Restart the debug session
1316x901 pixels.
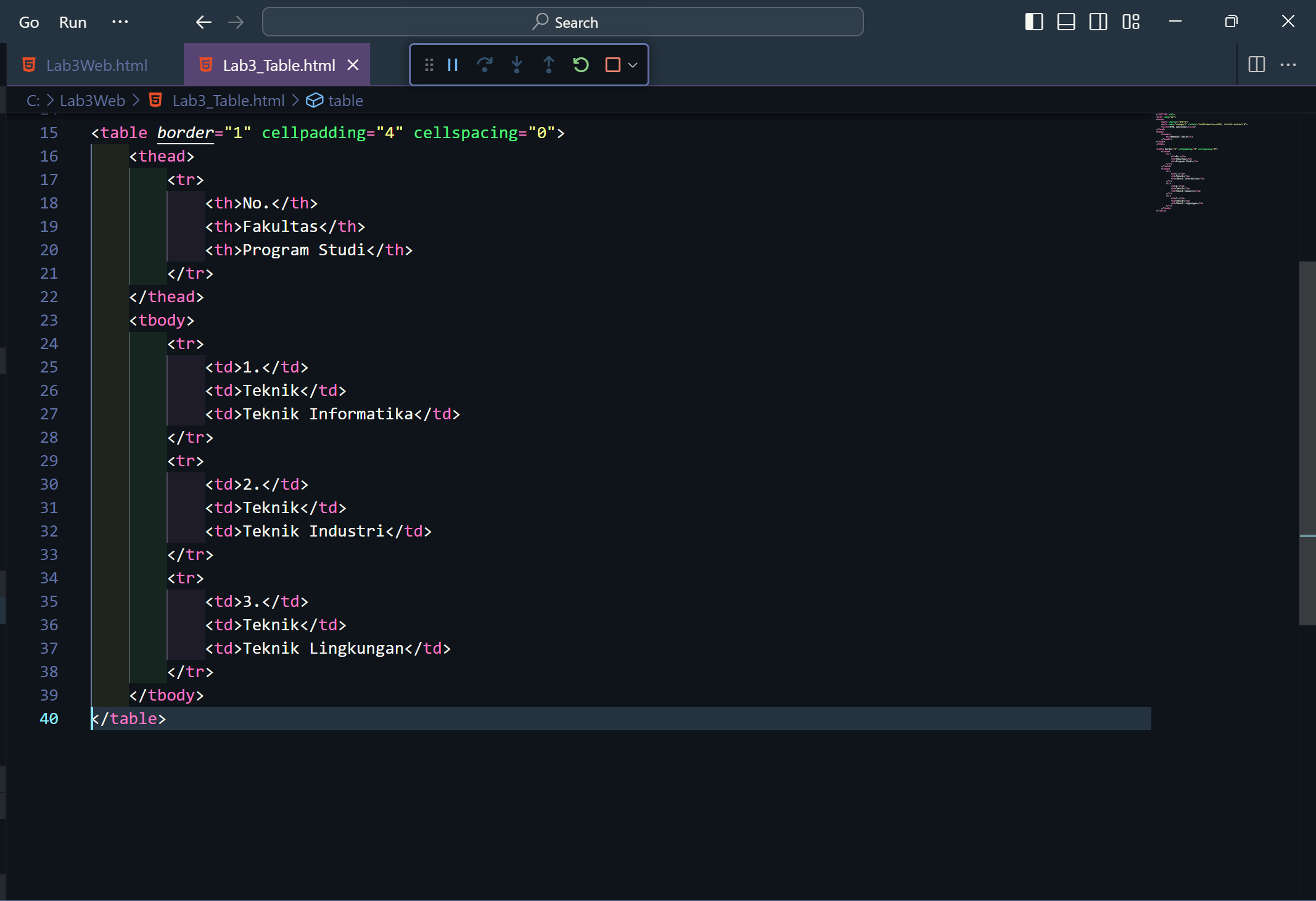coord(580,65)
